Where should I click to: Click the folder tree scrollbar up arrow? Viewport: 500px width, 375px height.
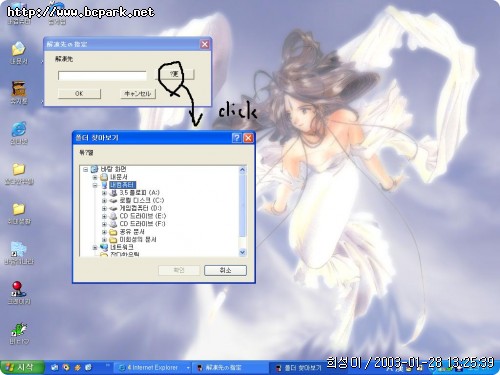click(x=242, y=170)
